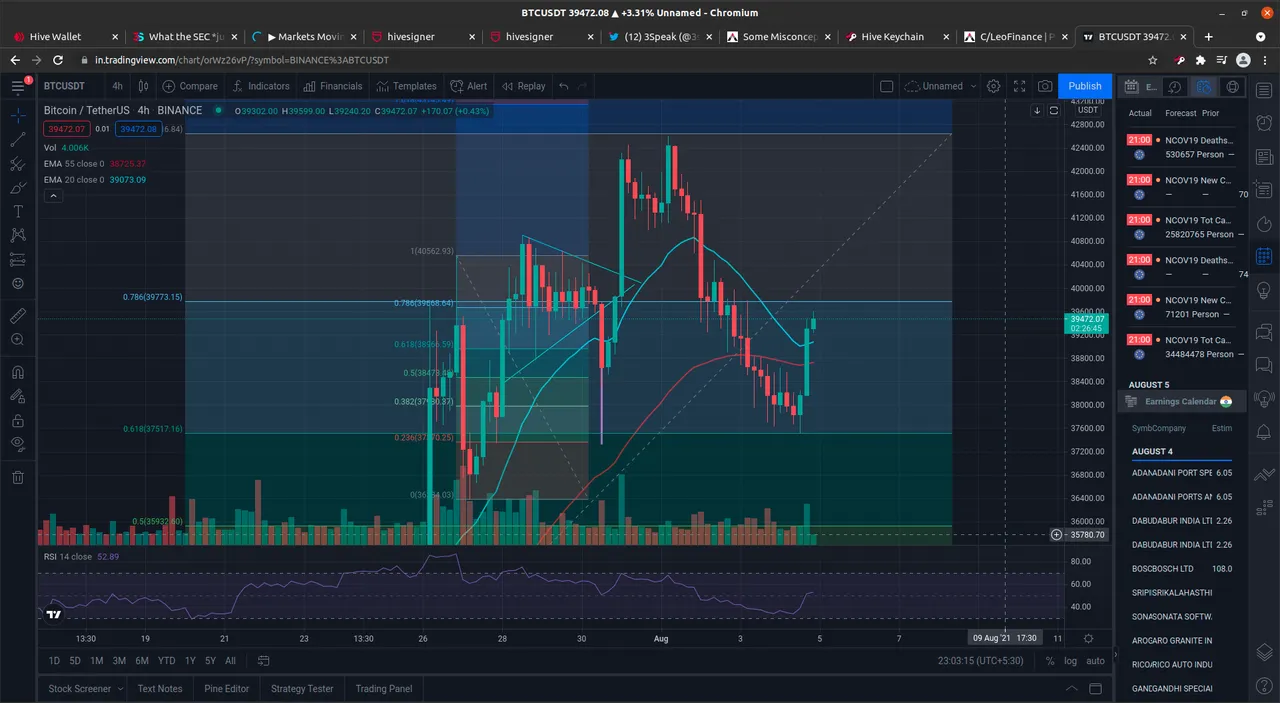The image size is (1280, 703).
Task: Select the 1D date range
Action: 54,660
